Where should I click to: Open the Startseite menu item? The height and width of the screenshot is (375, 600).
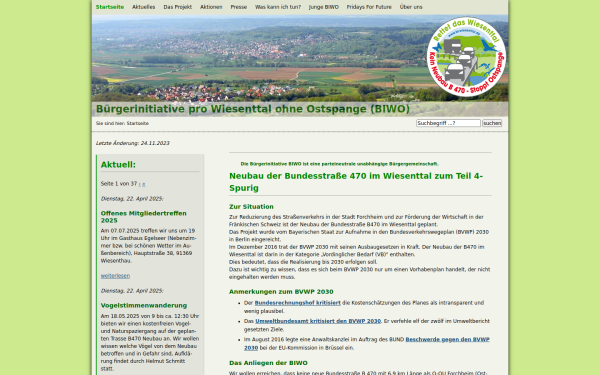[110, 7]
